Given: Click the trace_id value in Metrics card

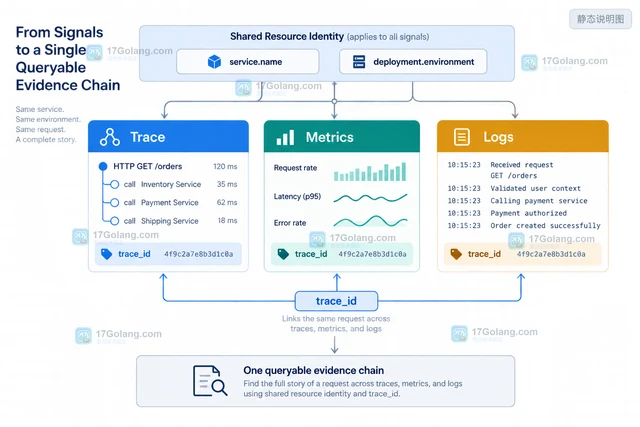Looking at the screenshot, I should (372, 254).
